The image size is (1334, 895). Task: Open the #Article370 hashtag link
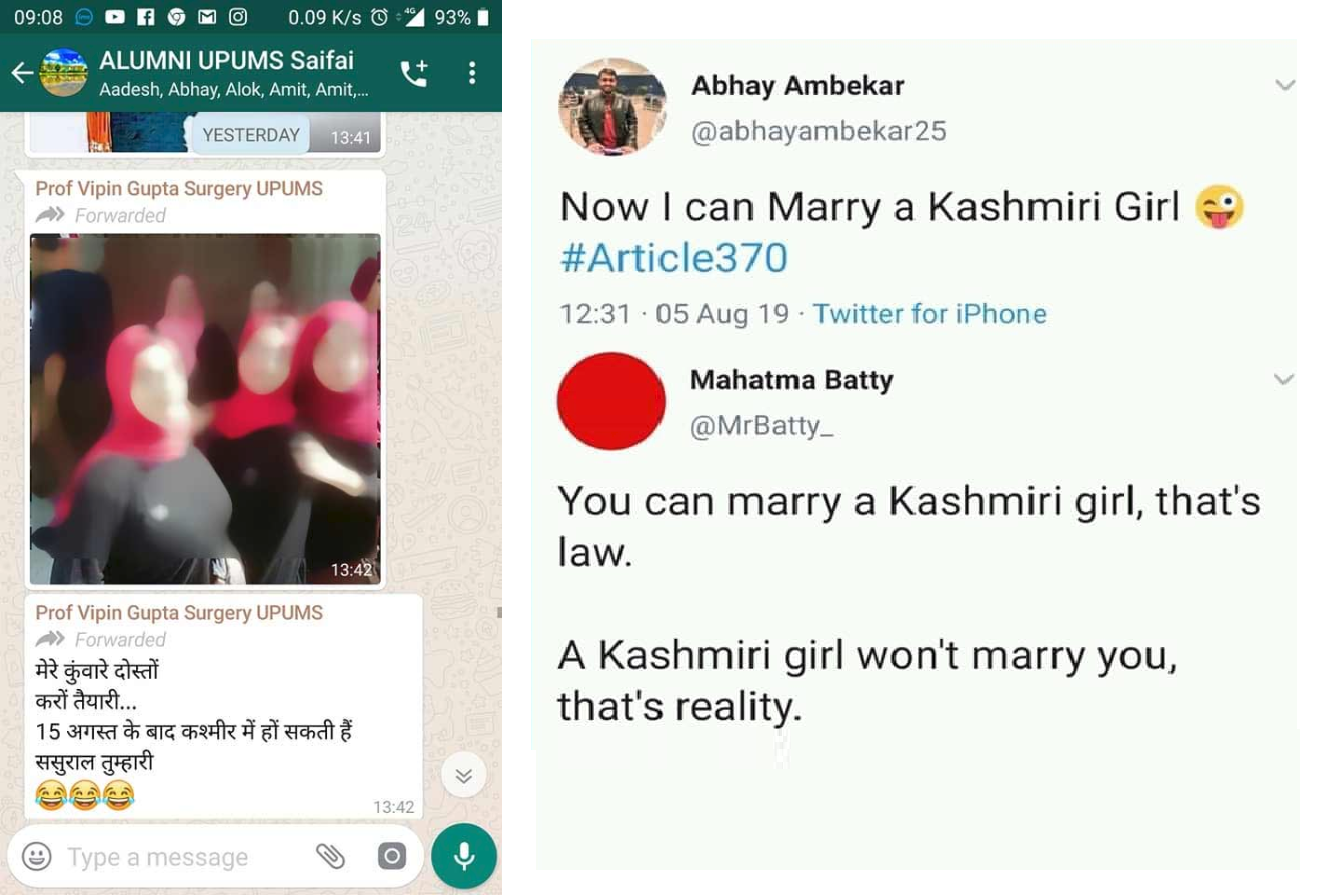[x=673, y=258]
